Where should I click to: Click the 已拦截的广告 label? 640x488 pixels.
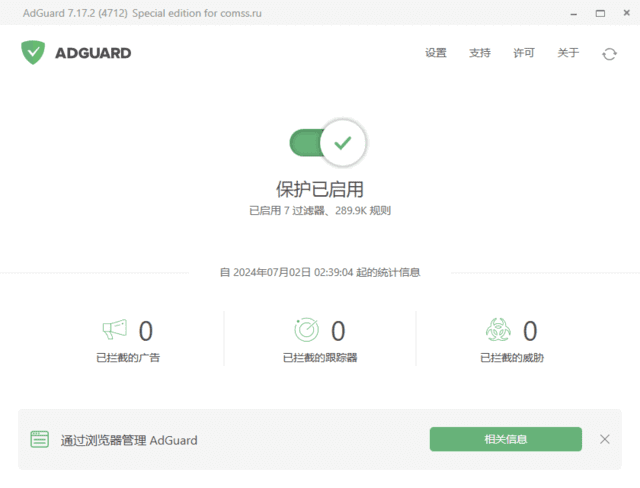click(x=128, y=357)
